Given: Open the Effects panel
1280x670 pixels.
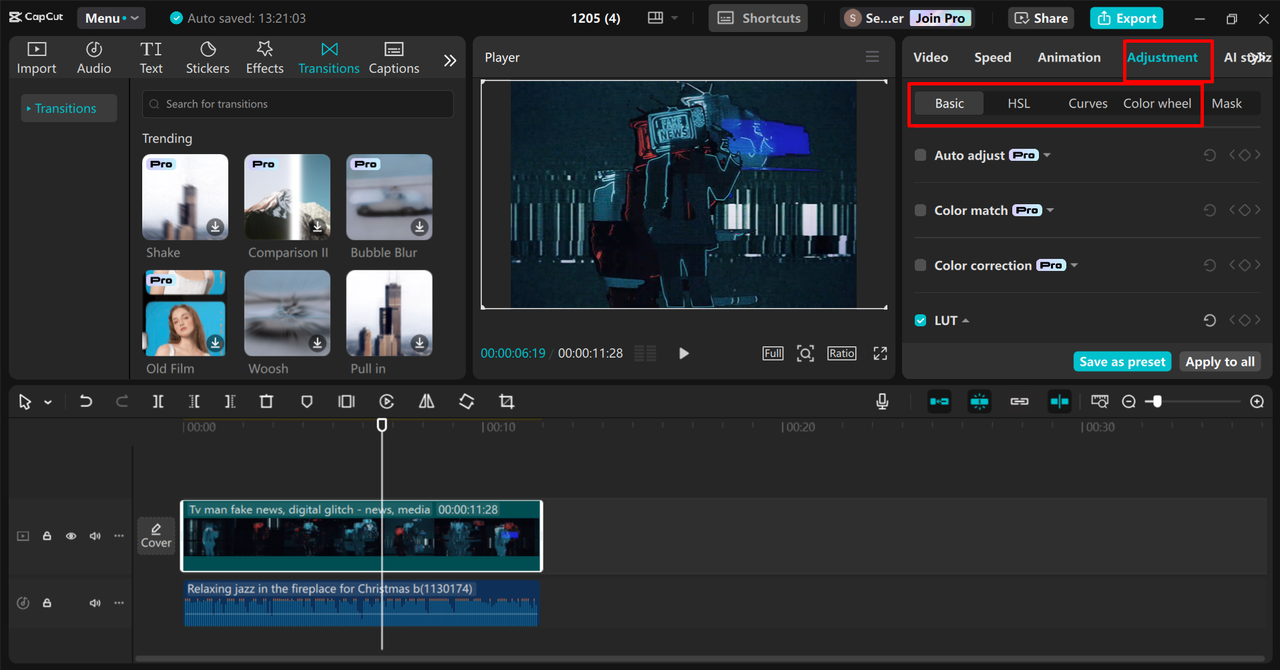Looking at the screenshot, I should pyautogui.click(x=265, y=58).
